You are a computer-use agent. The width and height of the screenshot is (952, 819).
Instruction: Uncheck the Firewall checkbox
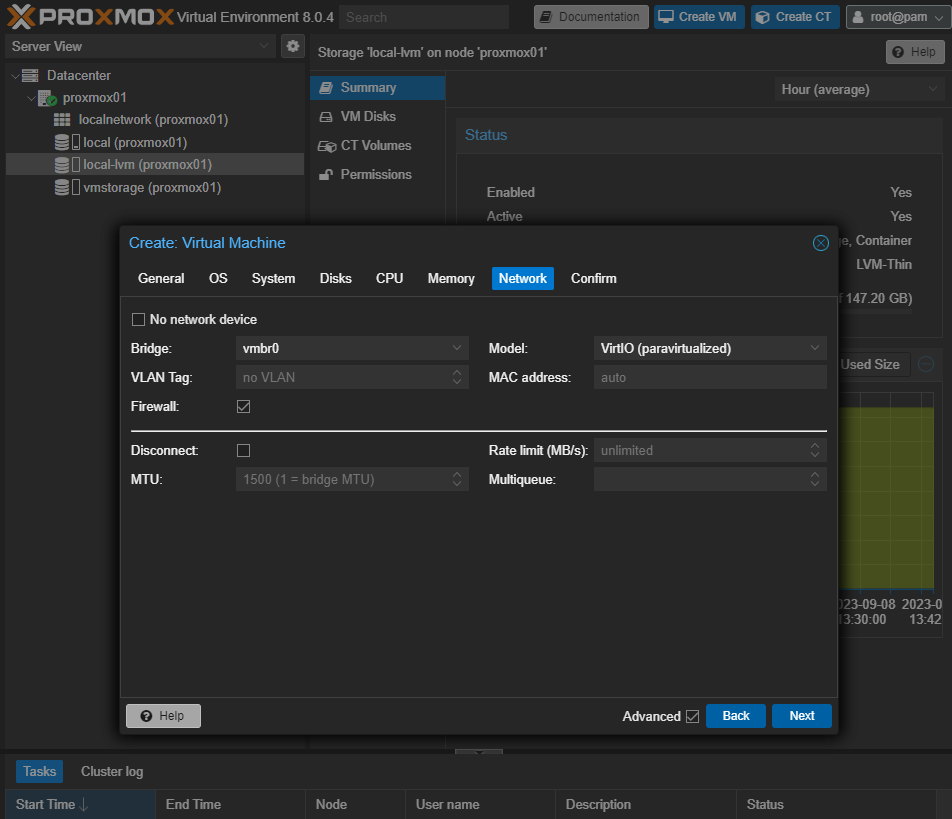[243, 407]
